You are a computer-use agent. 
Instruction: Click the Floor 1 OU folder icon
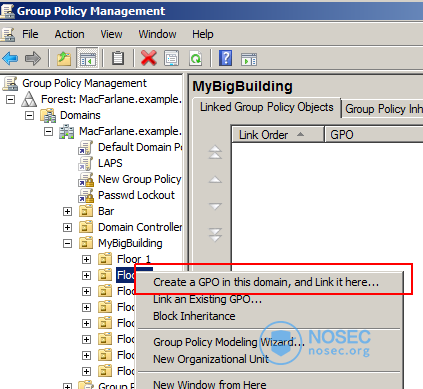coord(105,259)
